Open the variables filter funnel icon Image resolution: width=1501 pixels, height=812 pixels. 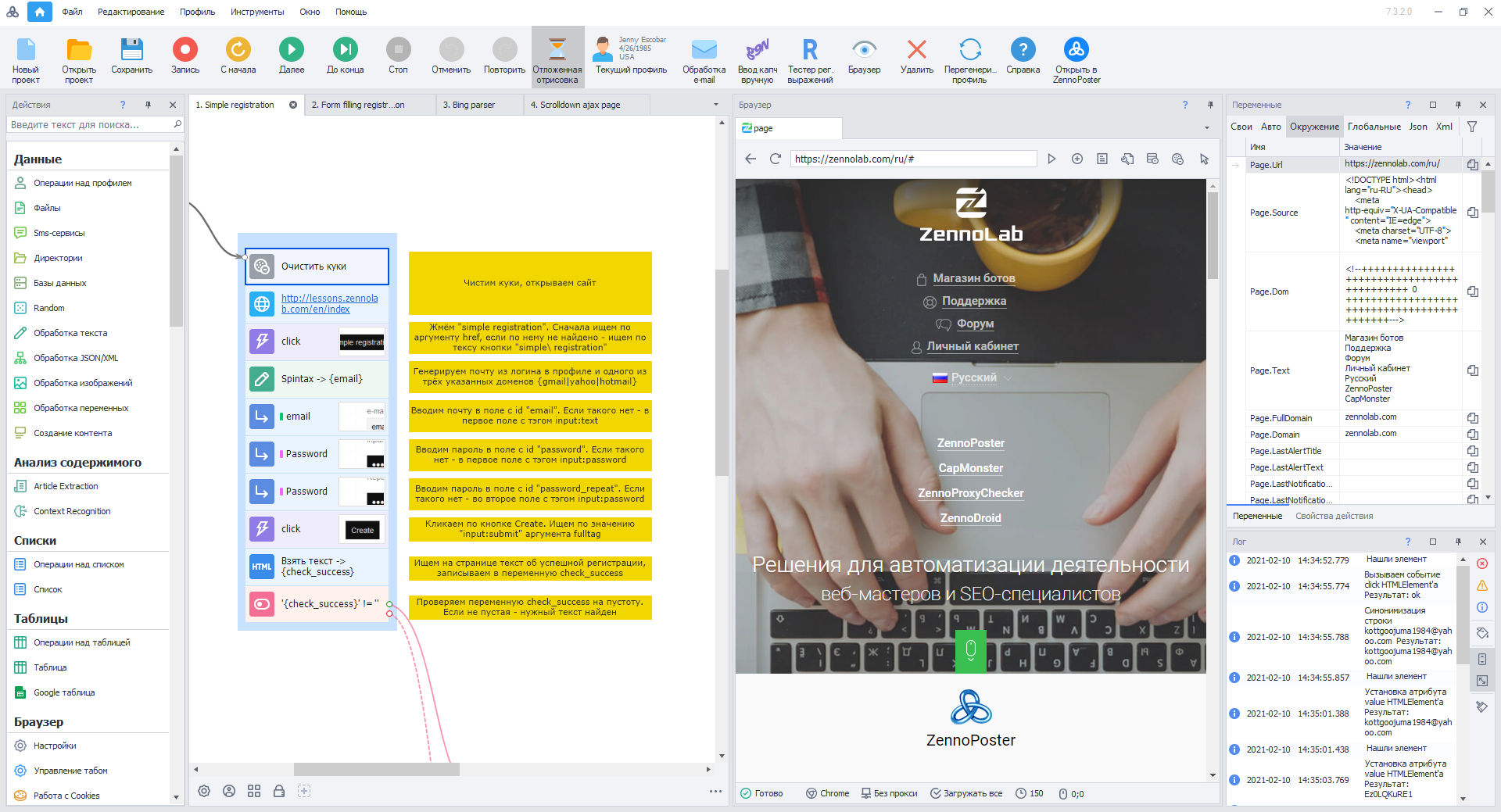1472,127
